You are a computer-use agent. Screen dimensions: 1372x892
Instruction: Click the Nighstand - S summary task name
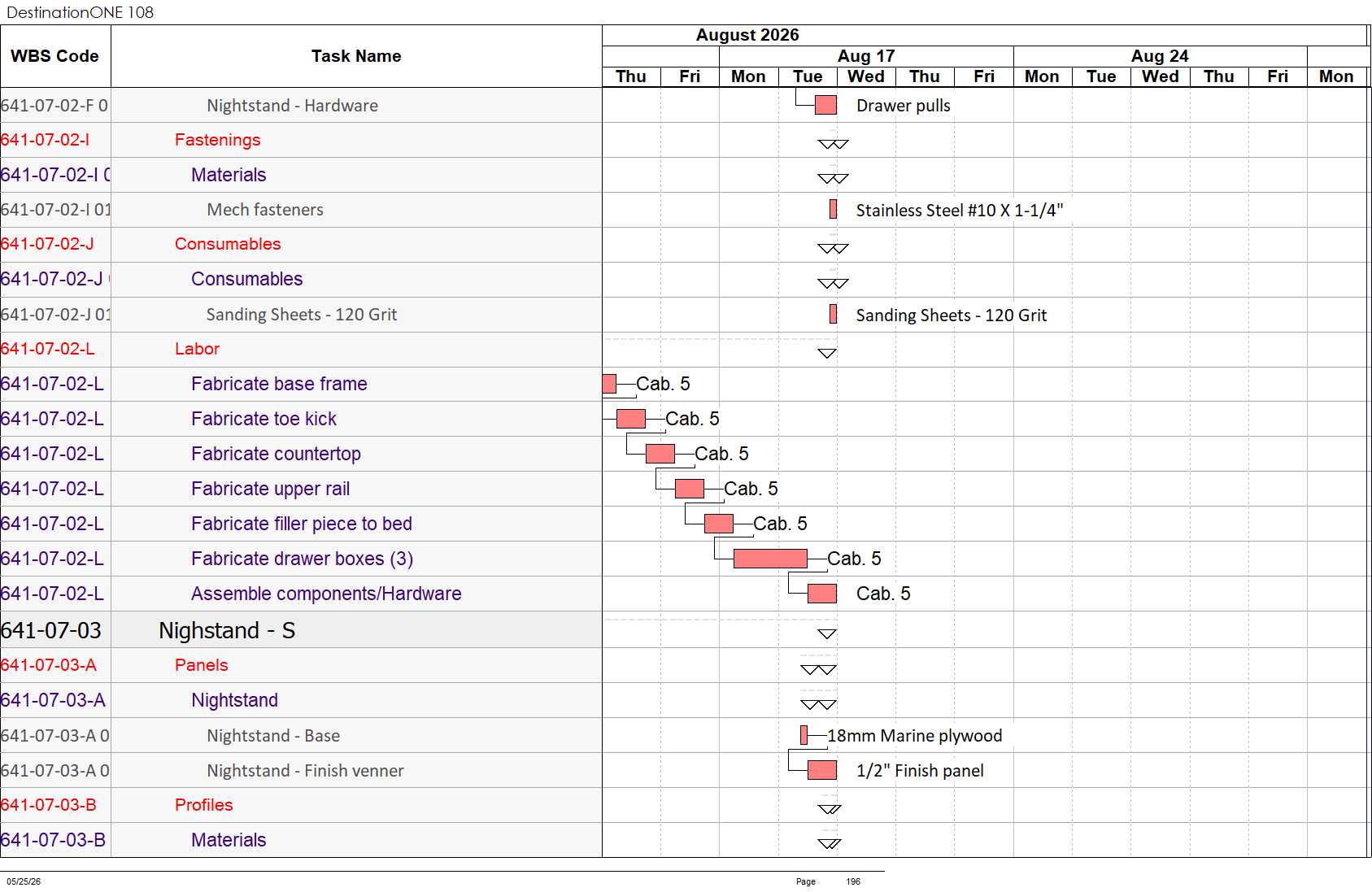point(227,630)
